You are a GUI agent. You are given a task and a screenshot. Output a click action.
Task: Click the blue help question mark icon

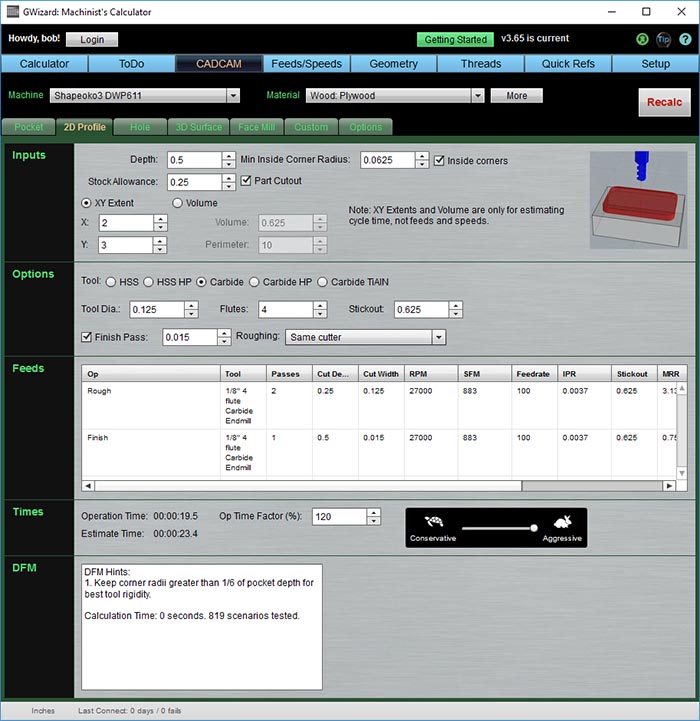(x=685, y=39)
